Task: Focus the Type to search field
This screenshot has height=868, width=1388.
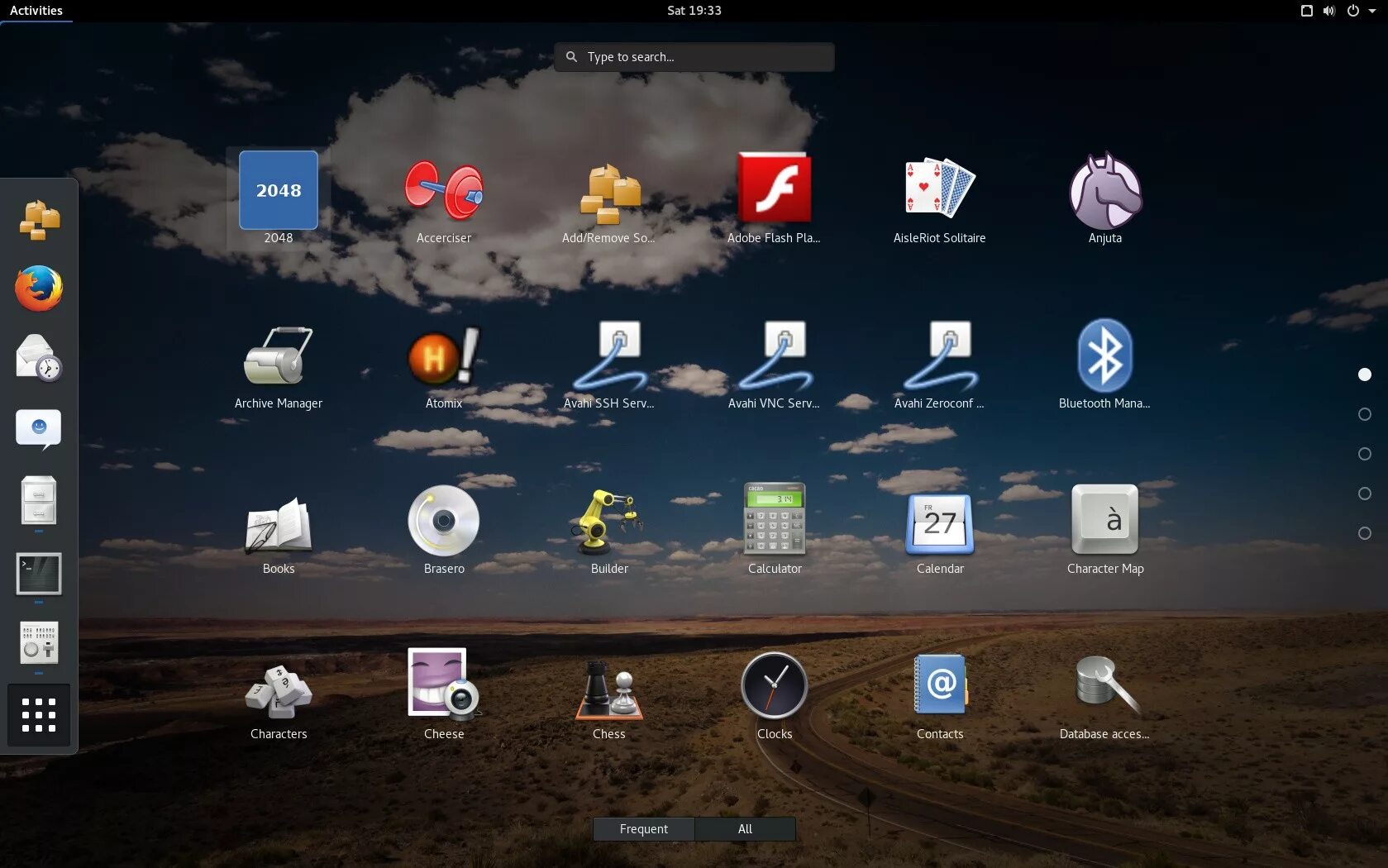Action: [694, 57]
